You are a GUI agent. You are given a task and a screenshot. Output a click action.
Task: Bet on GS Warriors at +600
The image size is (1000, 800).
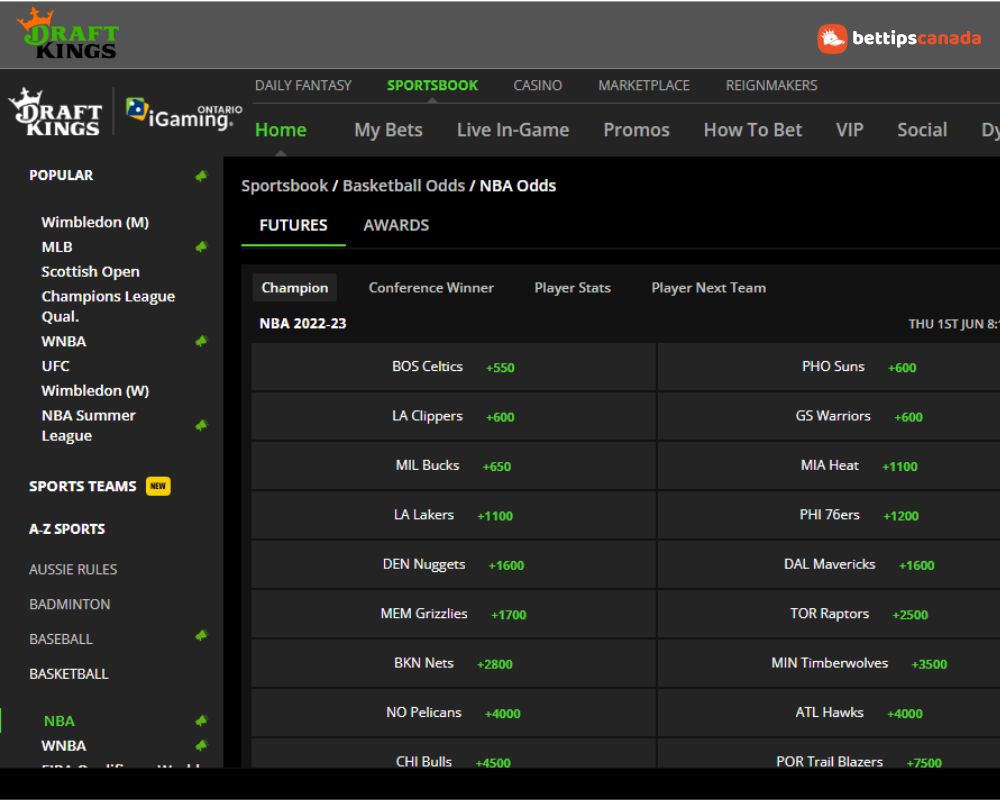[x=829, y=416]
